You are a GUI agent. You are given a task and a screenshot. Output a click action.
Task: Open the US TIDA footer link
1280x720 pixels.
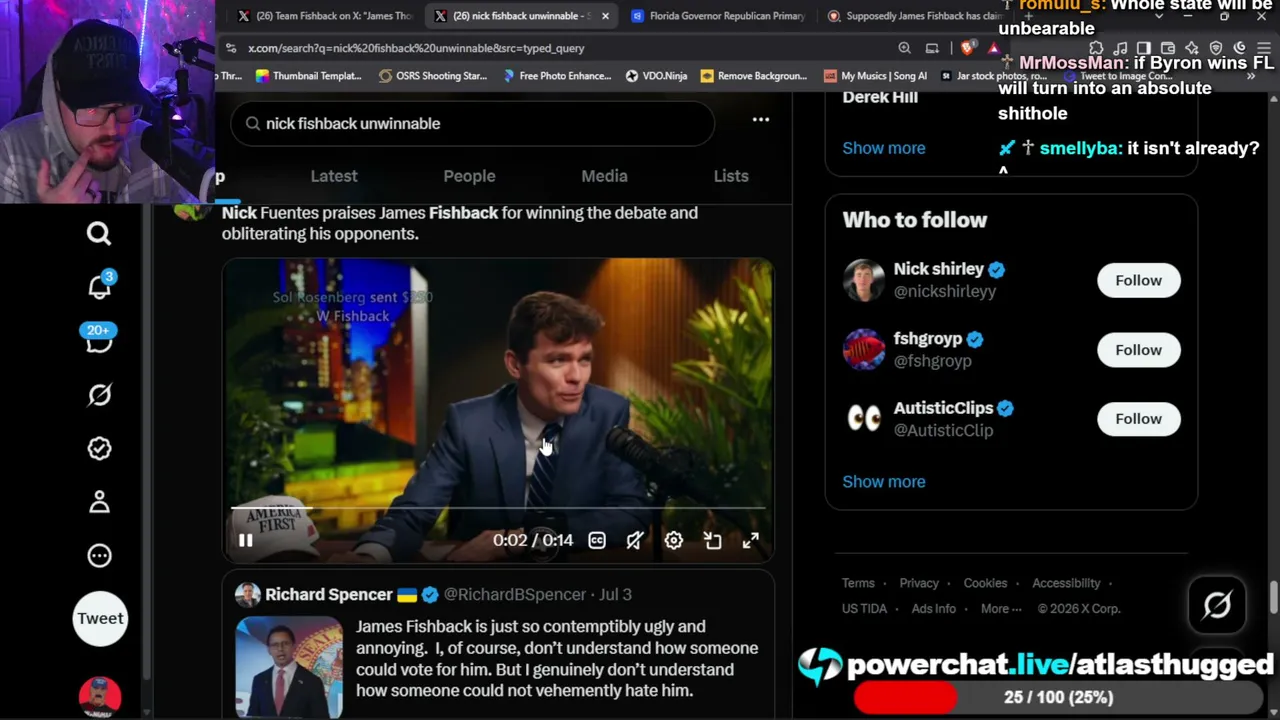[x=864, y=608]
